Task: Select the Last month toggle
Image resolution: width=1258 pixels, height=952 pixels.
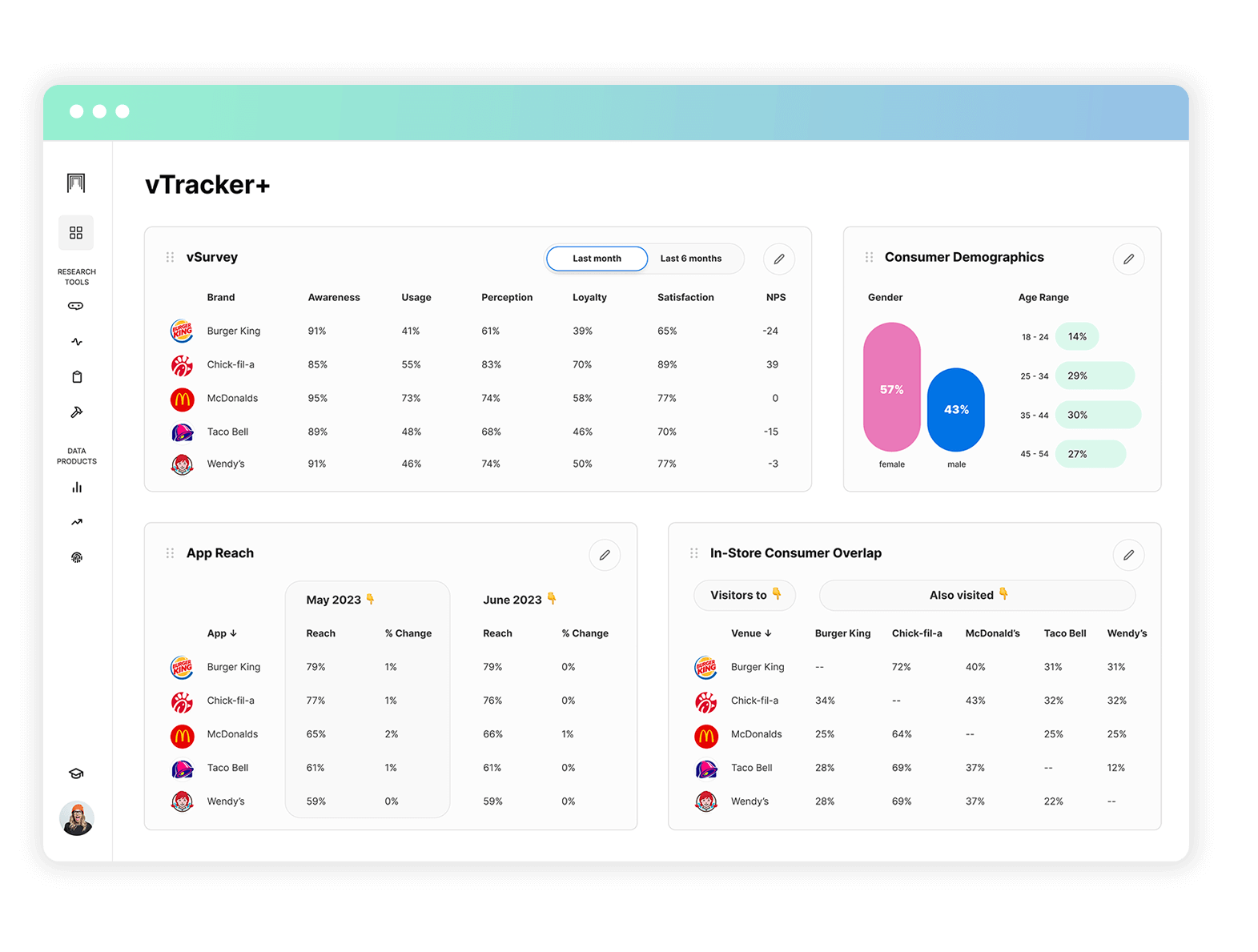Action: click(597, 259)
